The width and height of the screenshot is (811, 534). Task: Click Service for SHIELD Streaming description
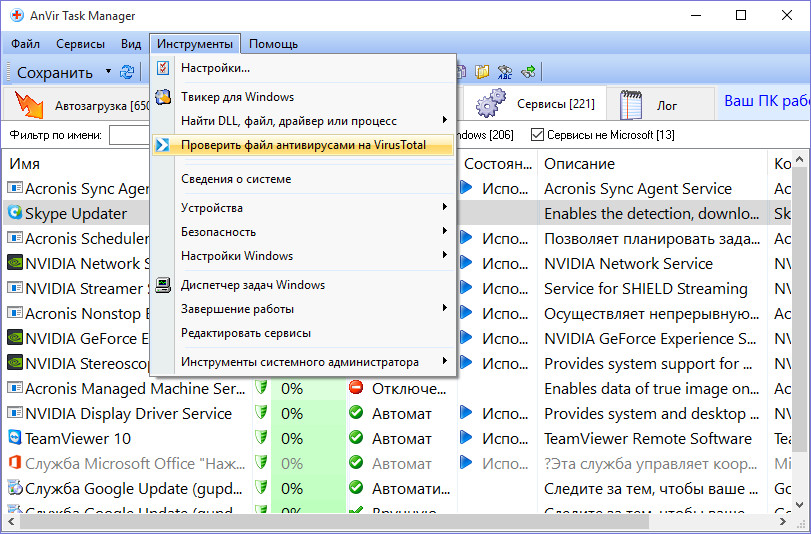645,289
